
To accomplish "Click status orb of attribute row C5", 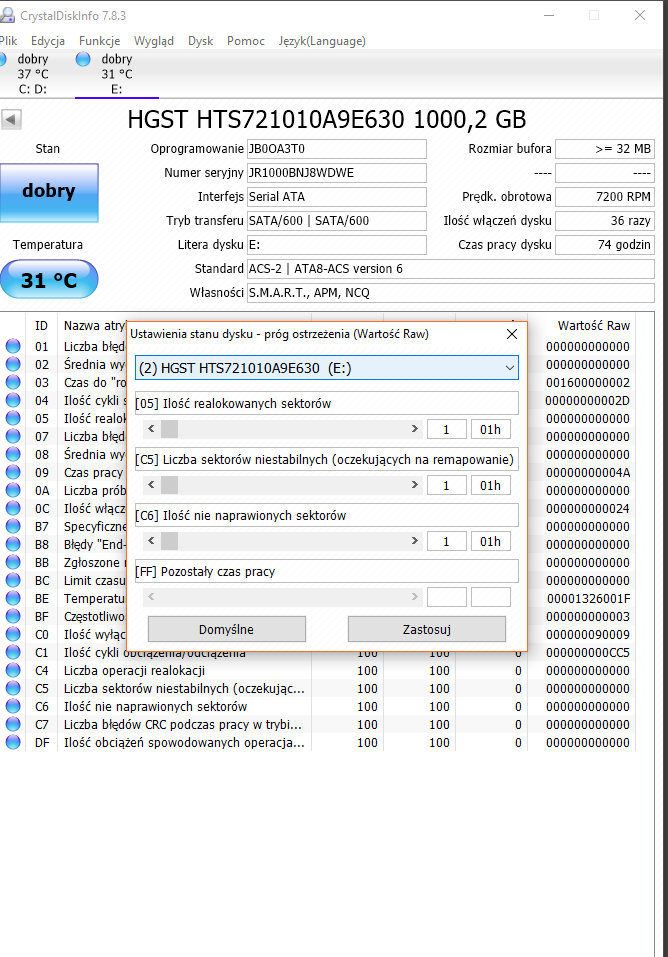I will pyautogui.click(x=13, y=688).
